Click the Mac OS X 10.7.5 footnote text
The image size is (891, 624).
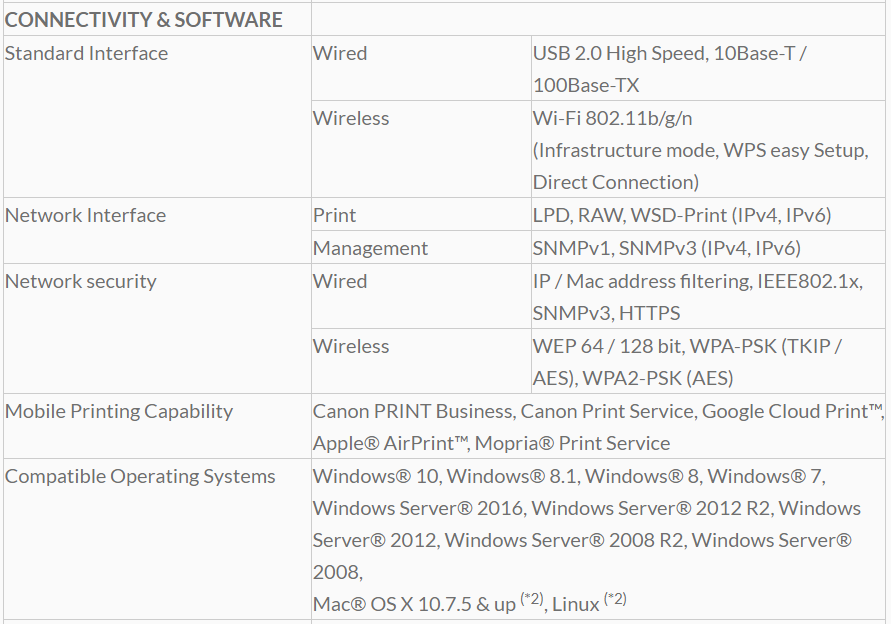[x=414, y=603]
